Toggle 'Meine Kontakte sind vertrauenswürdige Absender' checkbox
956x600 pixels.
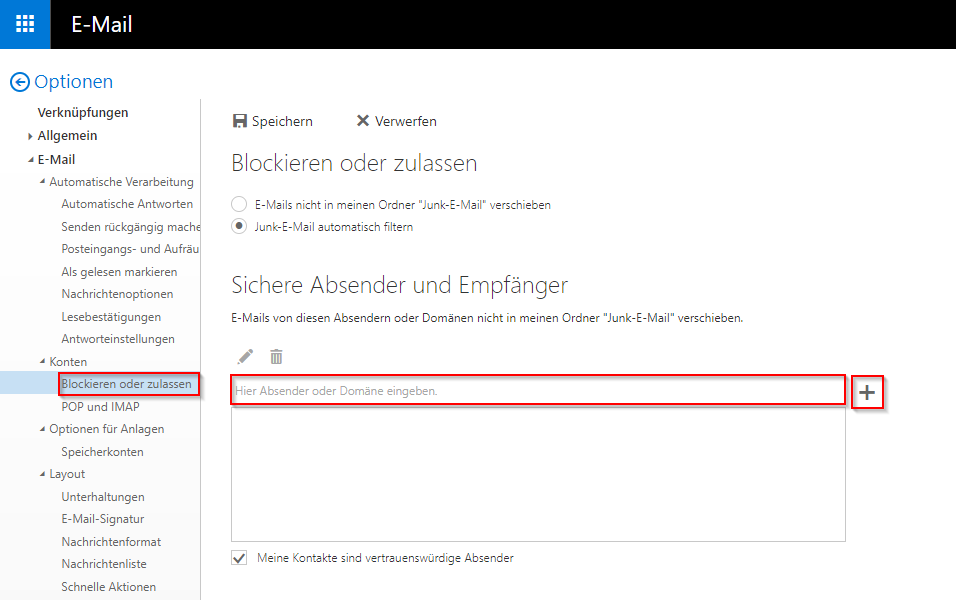coord(239,558)
